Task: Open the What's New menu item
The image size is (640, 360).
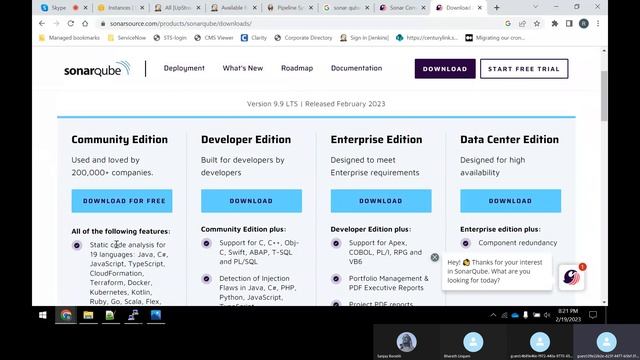Action: pyautogui.click(x=243, y=68)
